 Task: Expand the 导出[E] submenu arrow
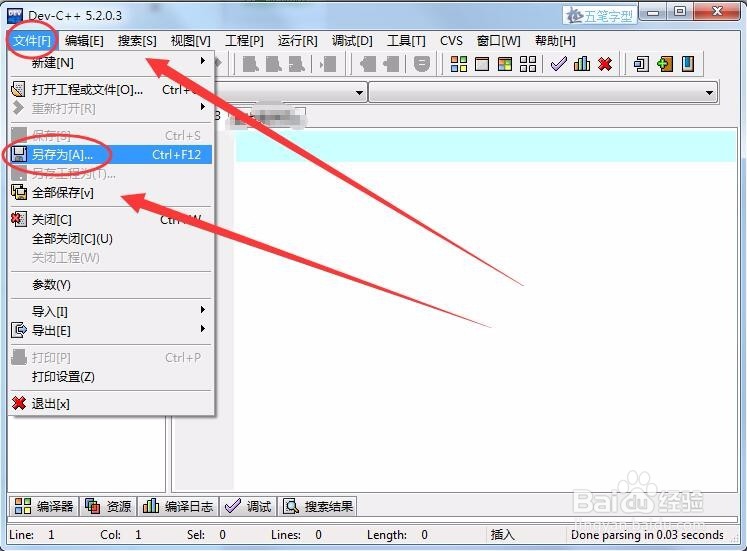[x=203, y=329]
